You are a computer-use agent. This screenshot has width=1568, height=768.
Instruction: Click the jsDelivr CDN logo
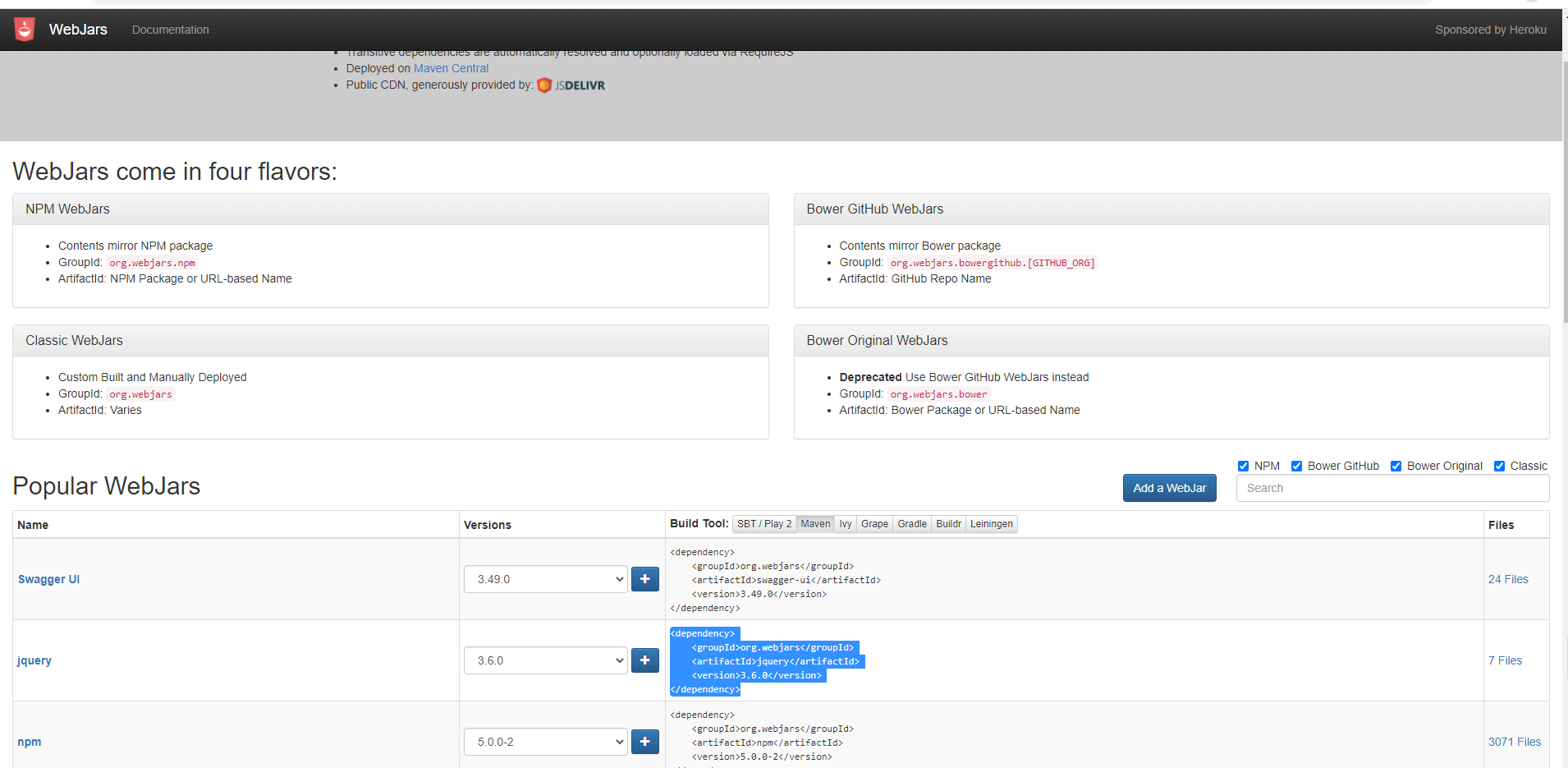point(571,85)
